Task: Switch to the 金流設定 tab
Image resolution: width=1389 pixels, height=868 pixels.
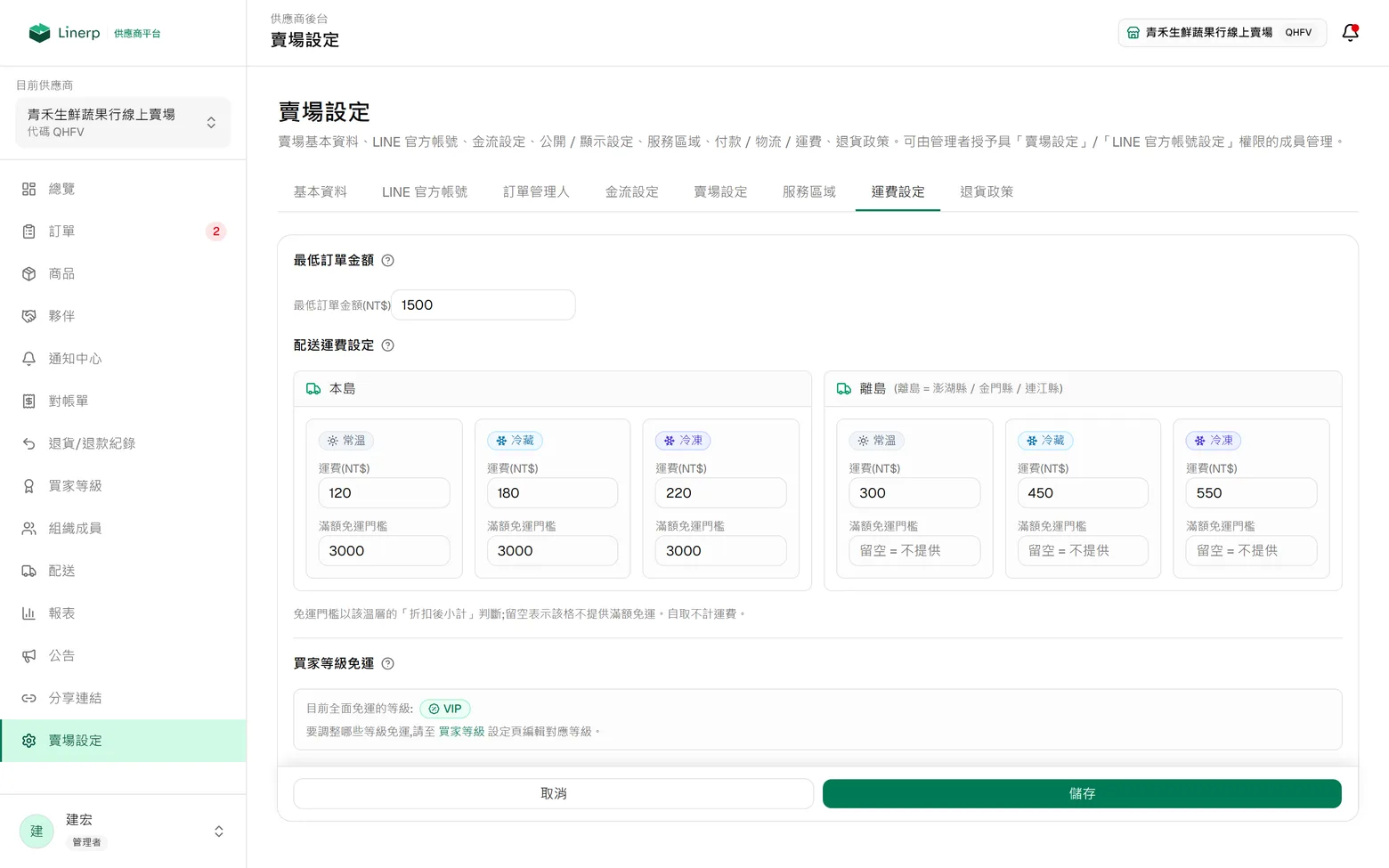Action: tap(632, 192)
